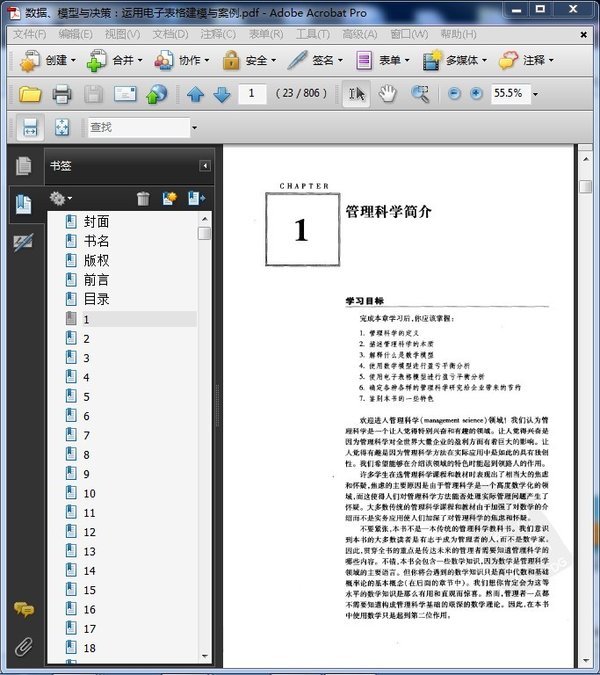Click the Open file folder icon

pos(30,94)
